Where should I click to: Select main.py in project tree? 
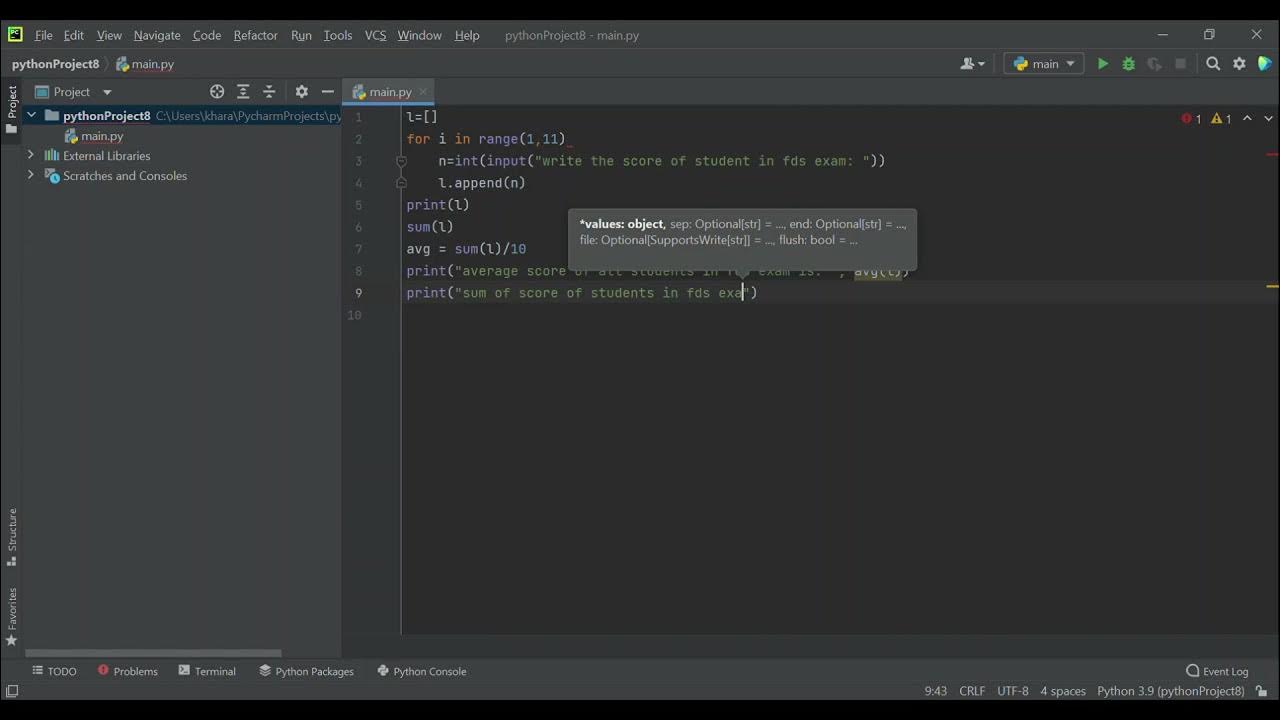pos(102,136)
